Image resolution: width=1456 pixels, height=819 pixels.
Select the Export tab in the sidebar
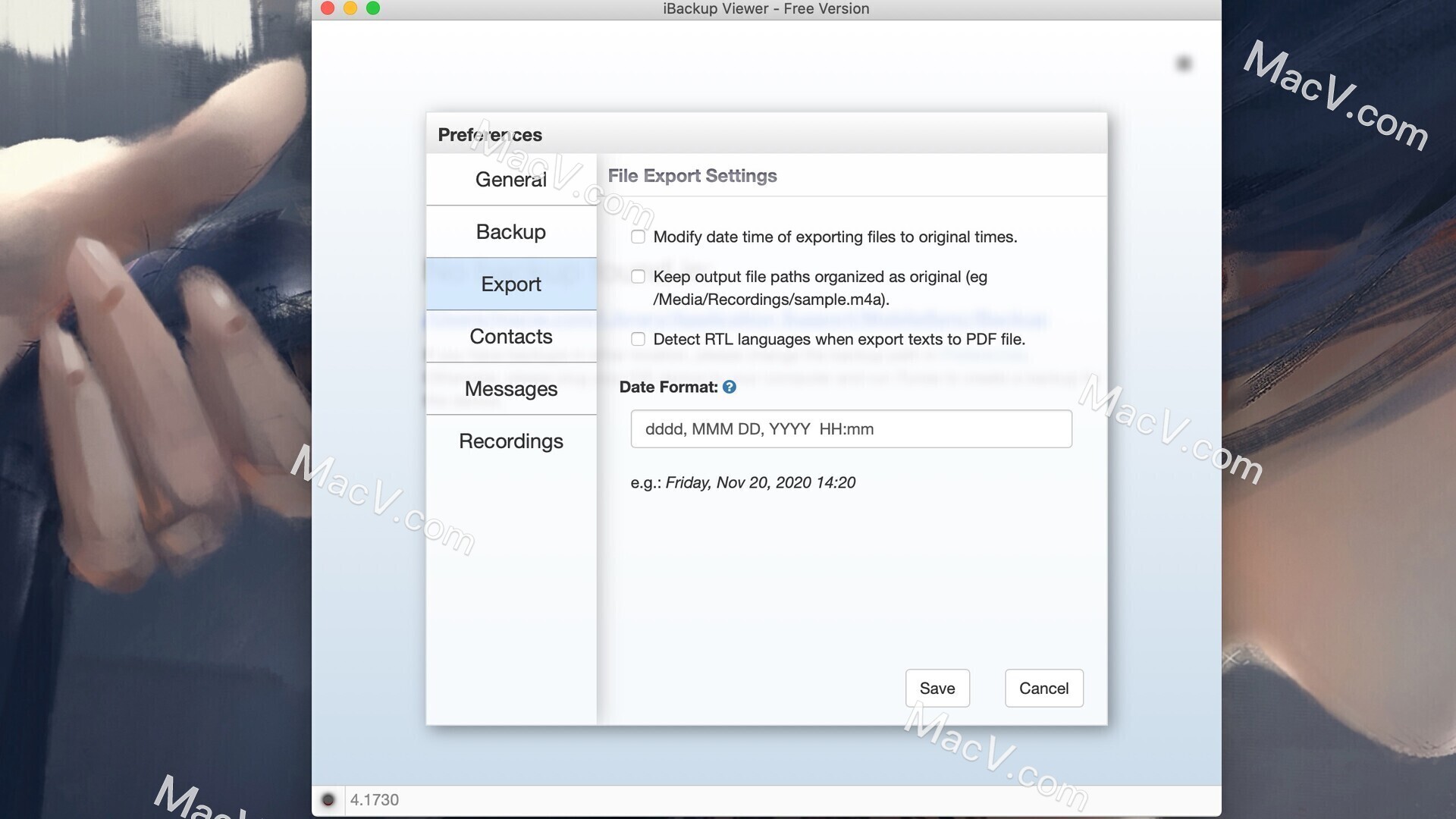tap(510, 284)
